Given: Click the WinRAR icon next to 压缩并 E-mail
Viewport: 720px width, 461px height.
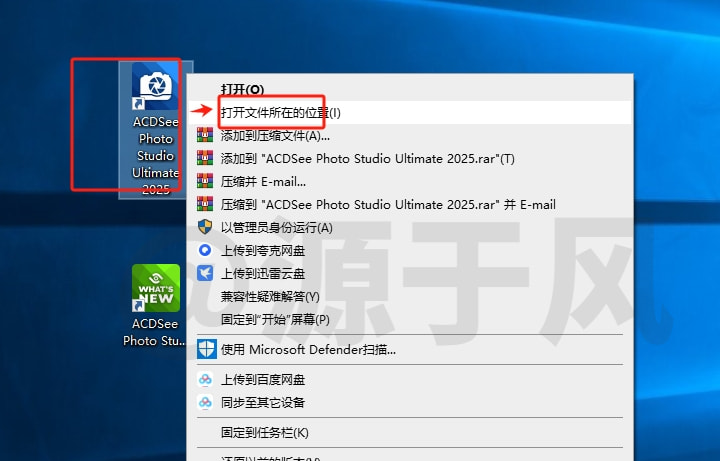Looking at the screenshot, I should click(205, 181).
